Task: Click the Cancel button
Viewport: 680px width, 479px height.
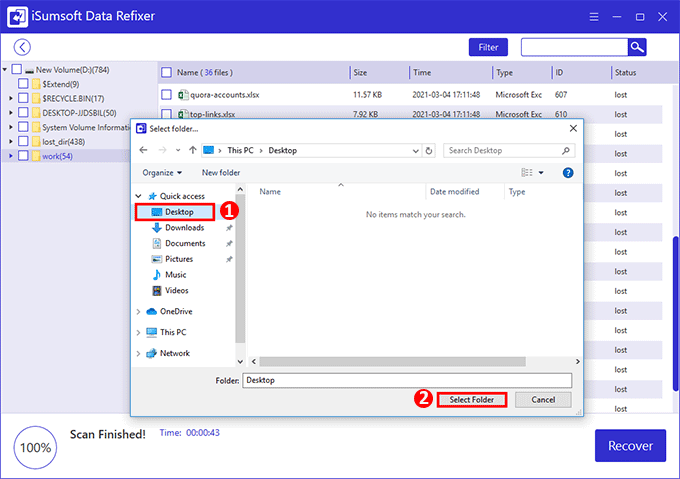Action: point(543,399)
